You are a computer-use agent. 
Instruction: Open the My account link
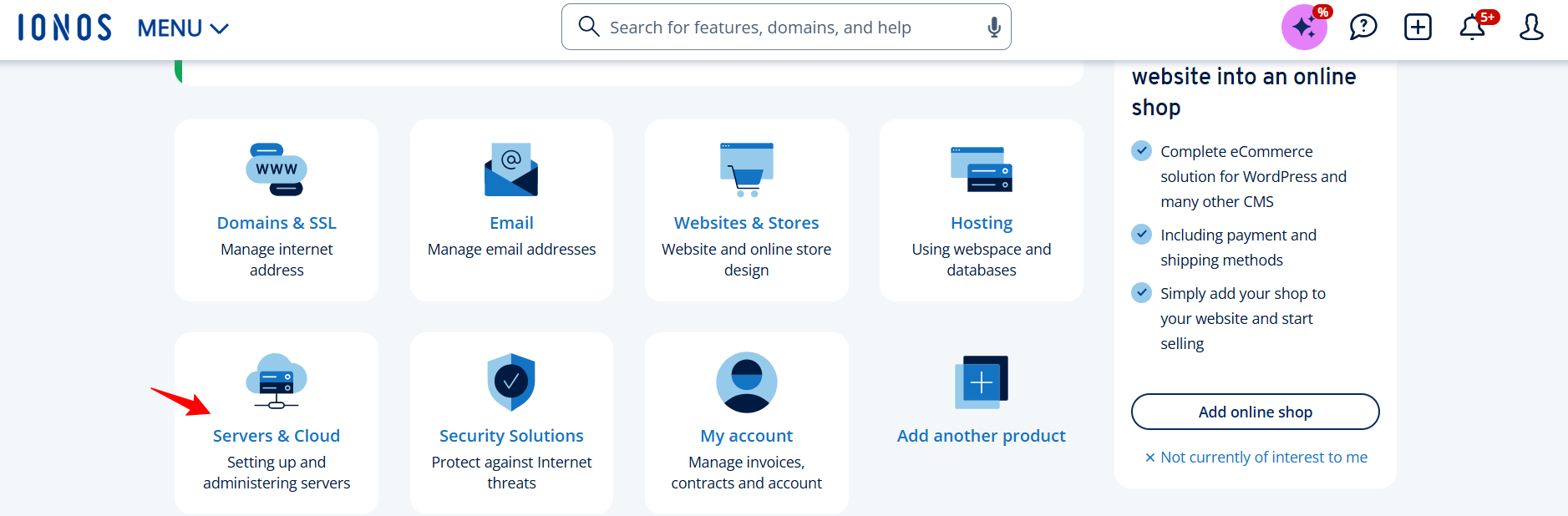pos(747,436)
